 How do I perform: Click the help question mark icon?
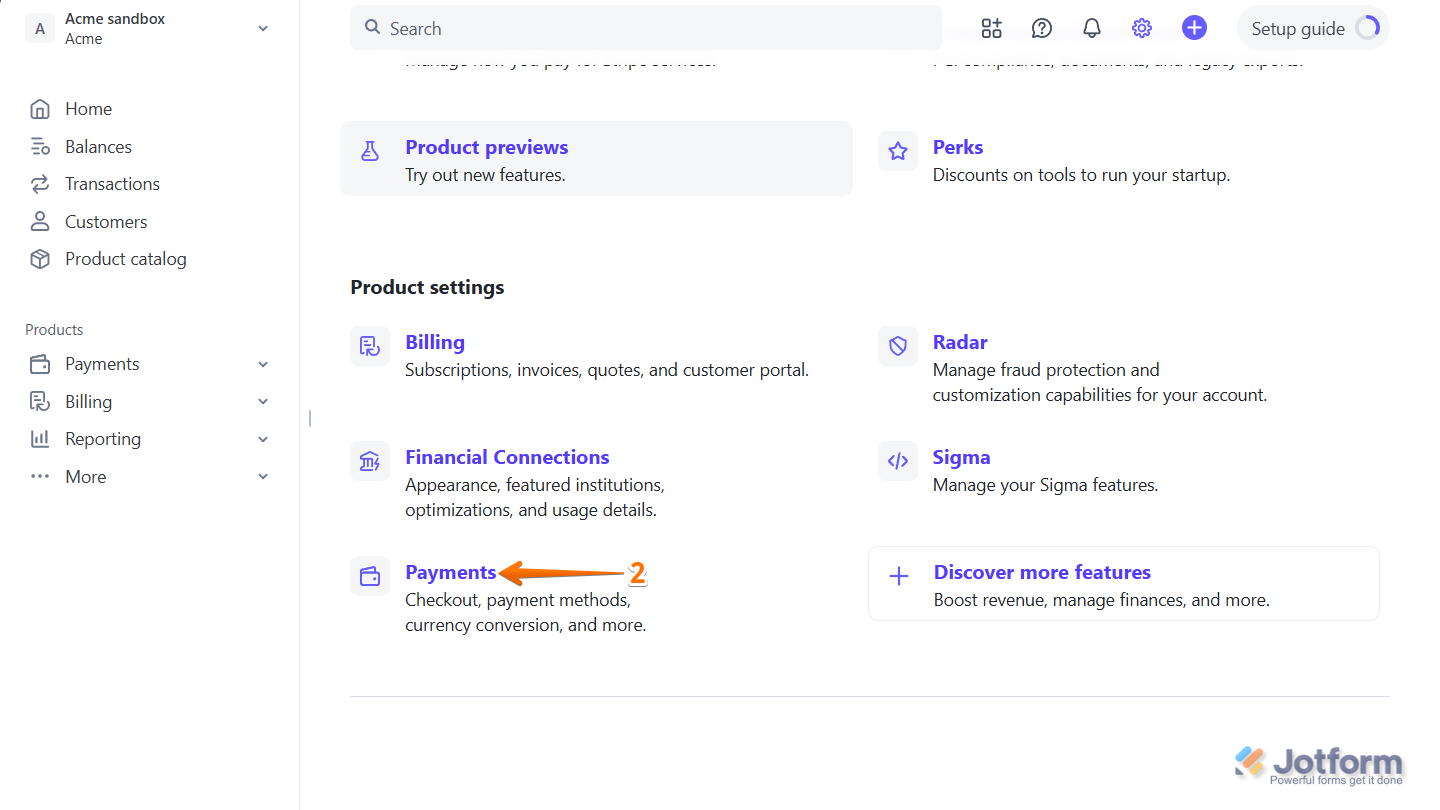[1041, 28]
